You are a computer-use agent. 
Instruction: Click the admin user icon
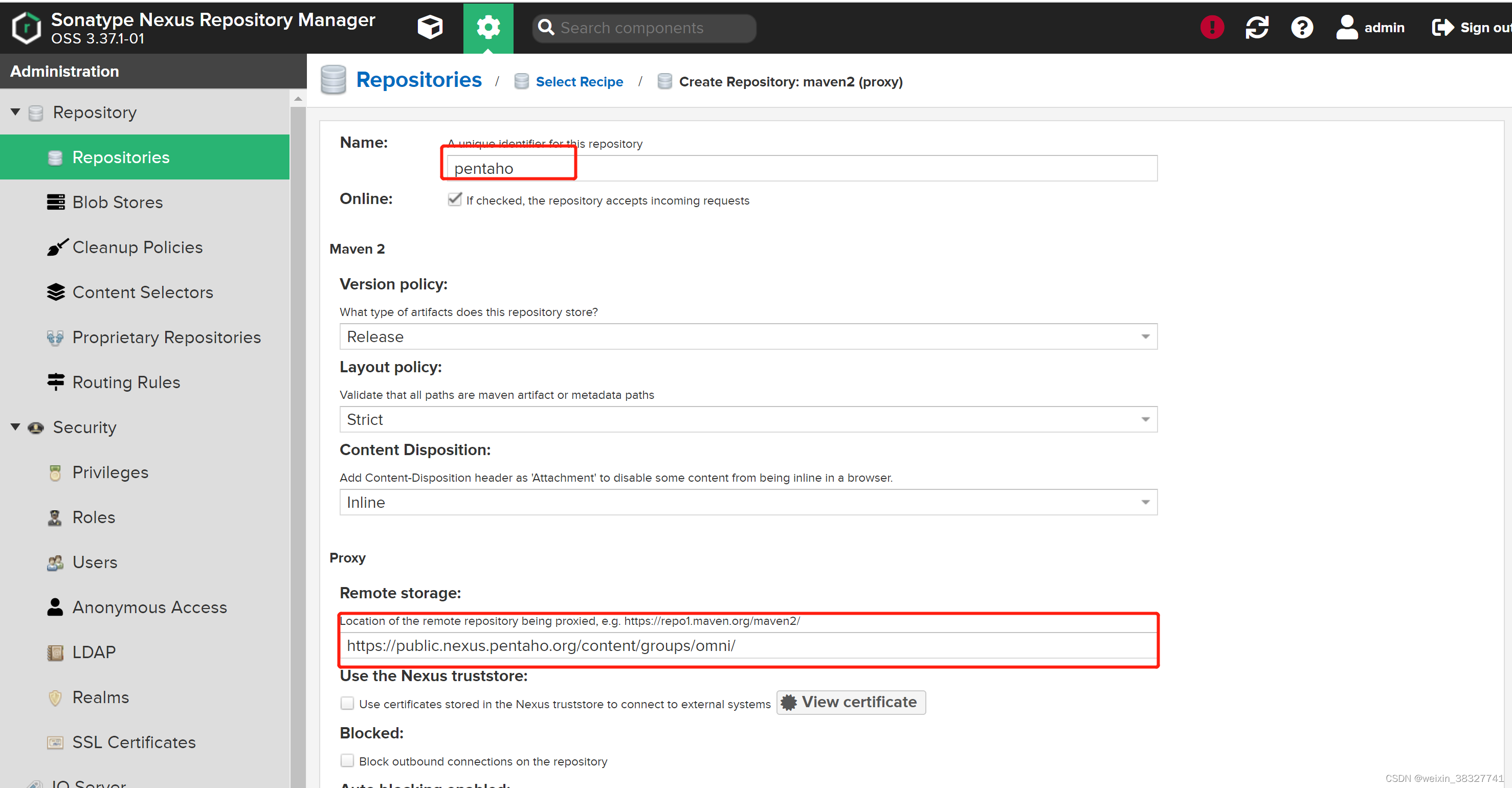click(x=1346, y=27)
